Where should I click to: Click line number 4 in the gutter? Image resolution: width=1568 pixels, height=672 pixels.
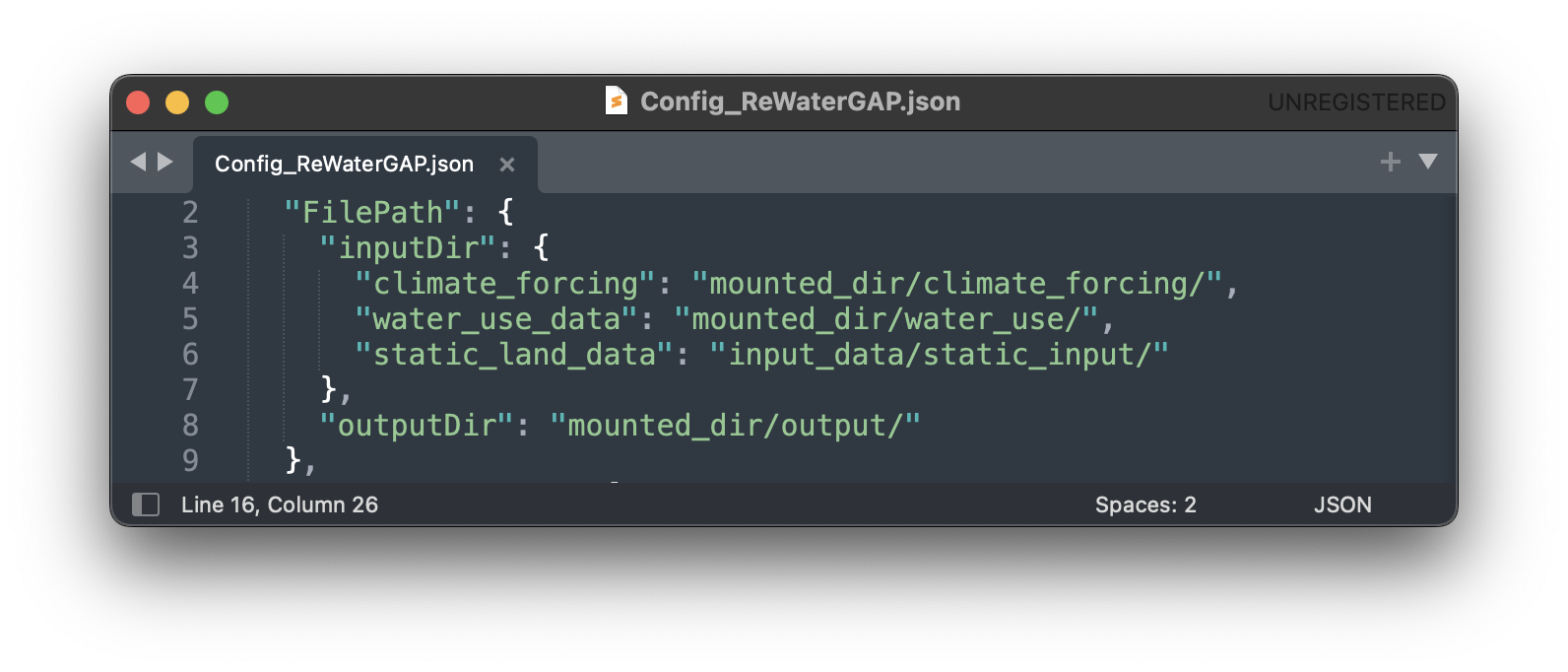(x=190, y=284)
